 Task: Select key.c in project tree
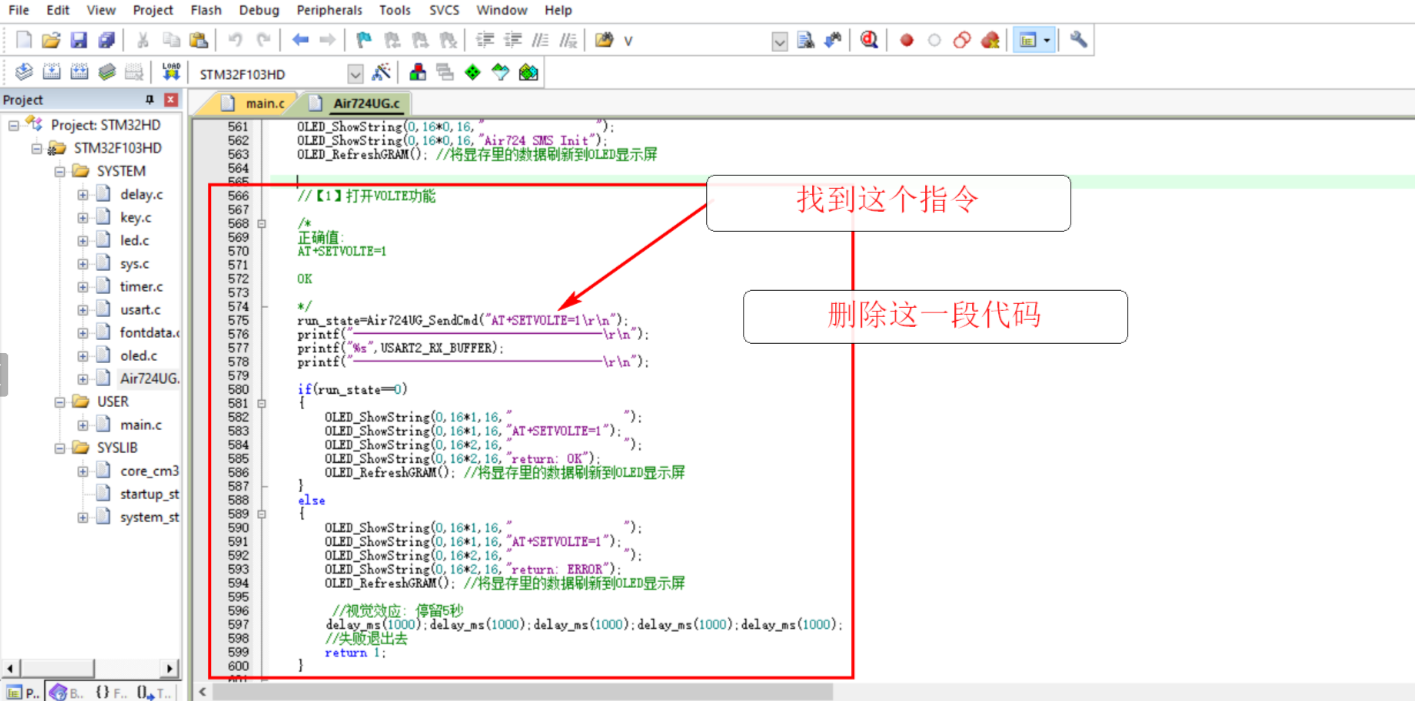click(x=135, y=217)
